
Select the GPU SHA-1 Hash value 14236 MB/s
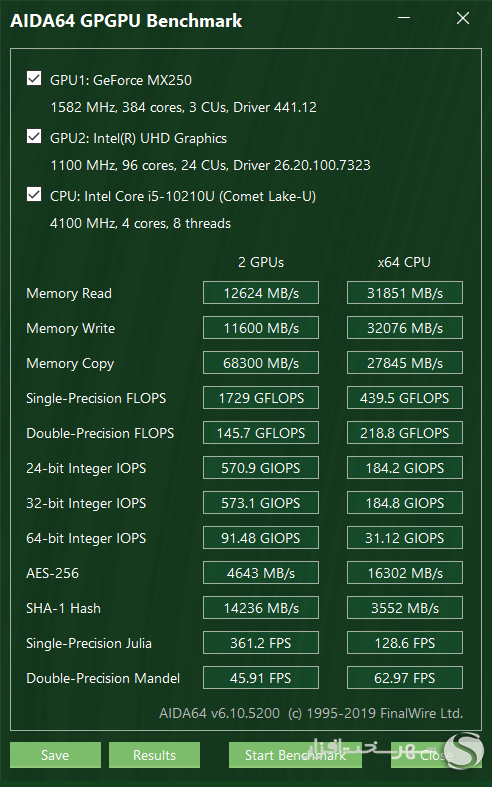click(x=261, y=608)
